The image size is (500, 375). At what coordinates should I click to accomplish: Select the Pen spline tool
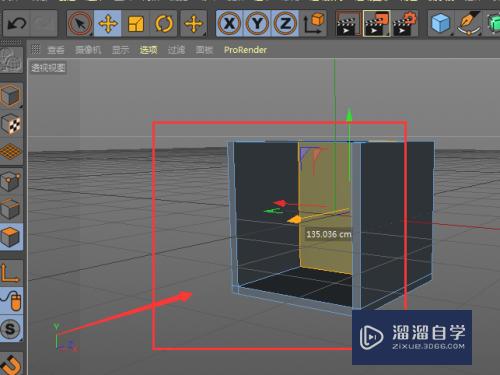pyautogui.click(x=469, y=23)
